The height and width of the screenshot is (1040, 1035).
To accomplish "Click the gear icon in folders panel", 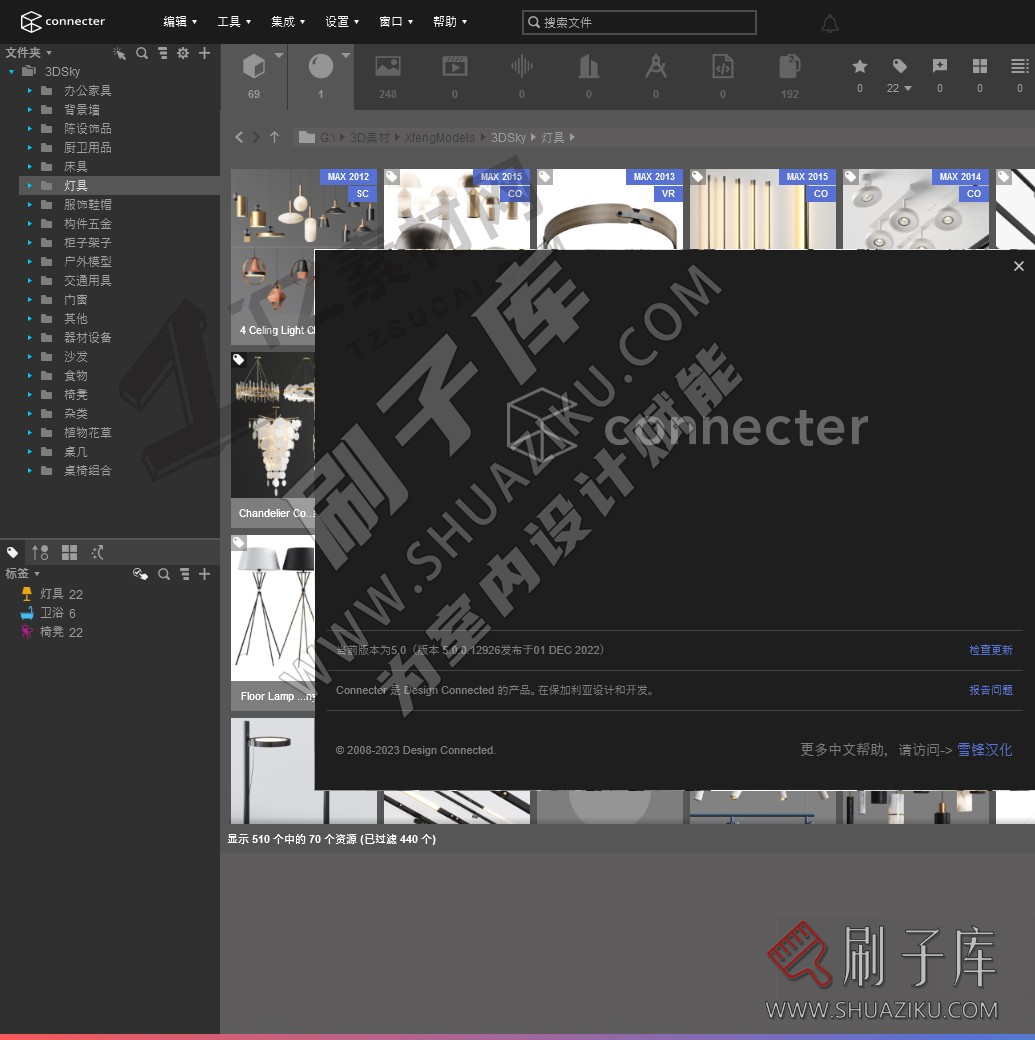I will [183, 53].
